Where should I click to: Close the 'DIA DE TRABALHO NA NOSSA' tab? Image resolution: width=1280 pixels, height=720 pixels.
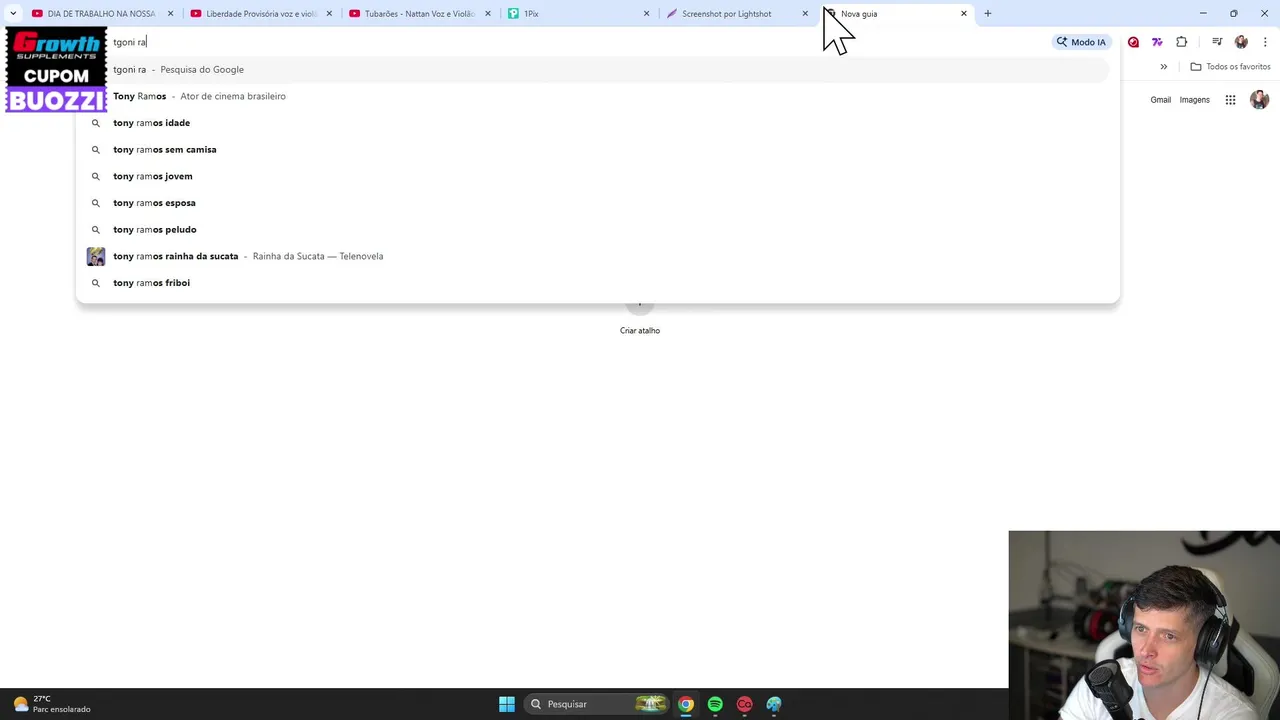[170, 14]
